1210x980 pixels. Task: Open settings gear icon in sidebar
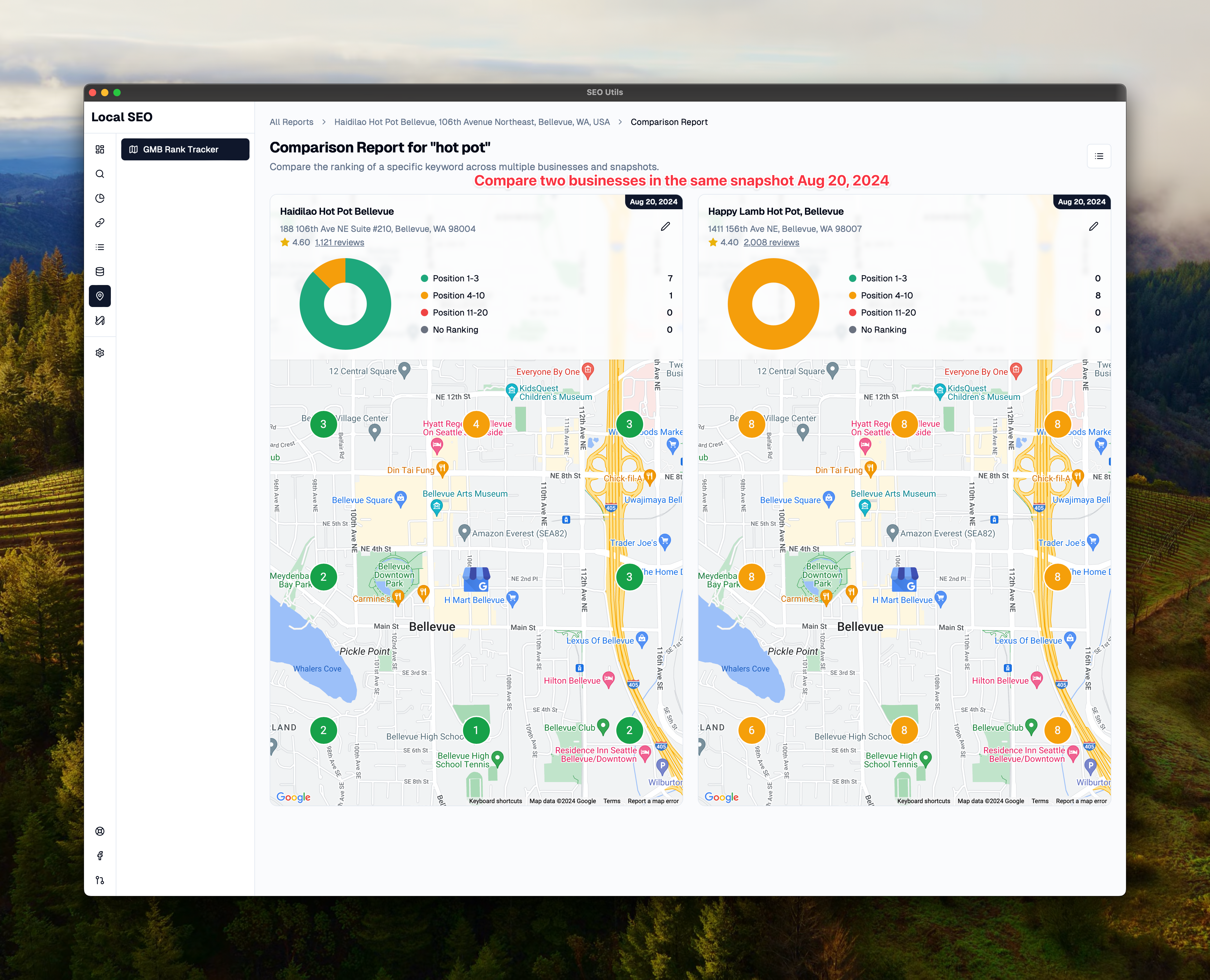pyautogui.click(x=100, y=353)
